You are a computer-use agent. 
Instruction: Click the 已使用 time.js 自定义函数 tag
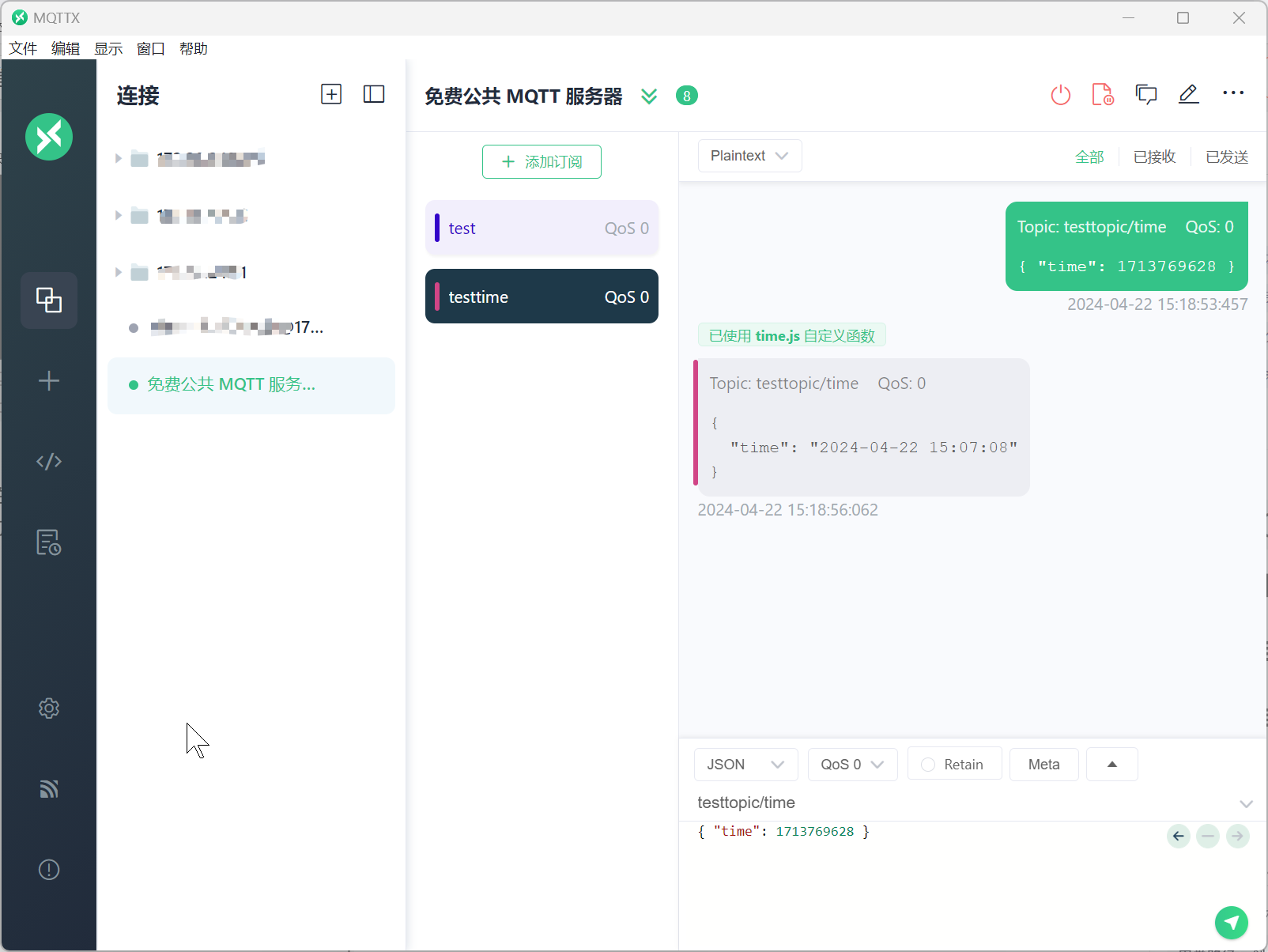pyautogui.click(x=791, y=335)
